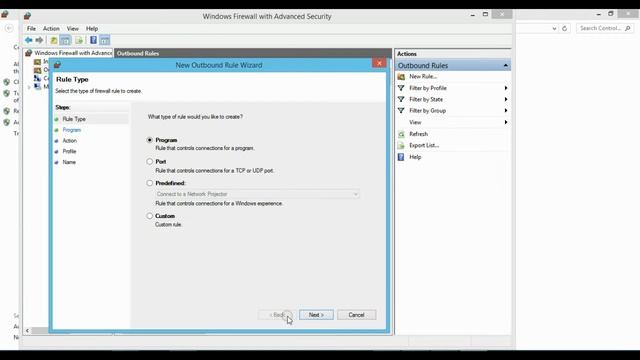Click the Refresh icon in Actions pane

click(x=401, y=134)
